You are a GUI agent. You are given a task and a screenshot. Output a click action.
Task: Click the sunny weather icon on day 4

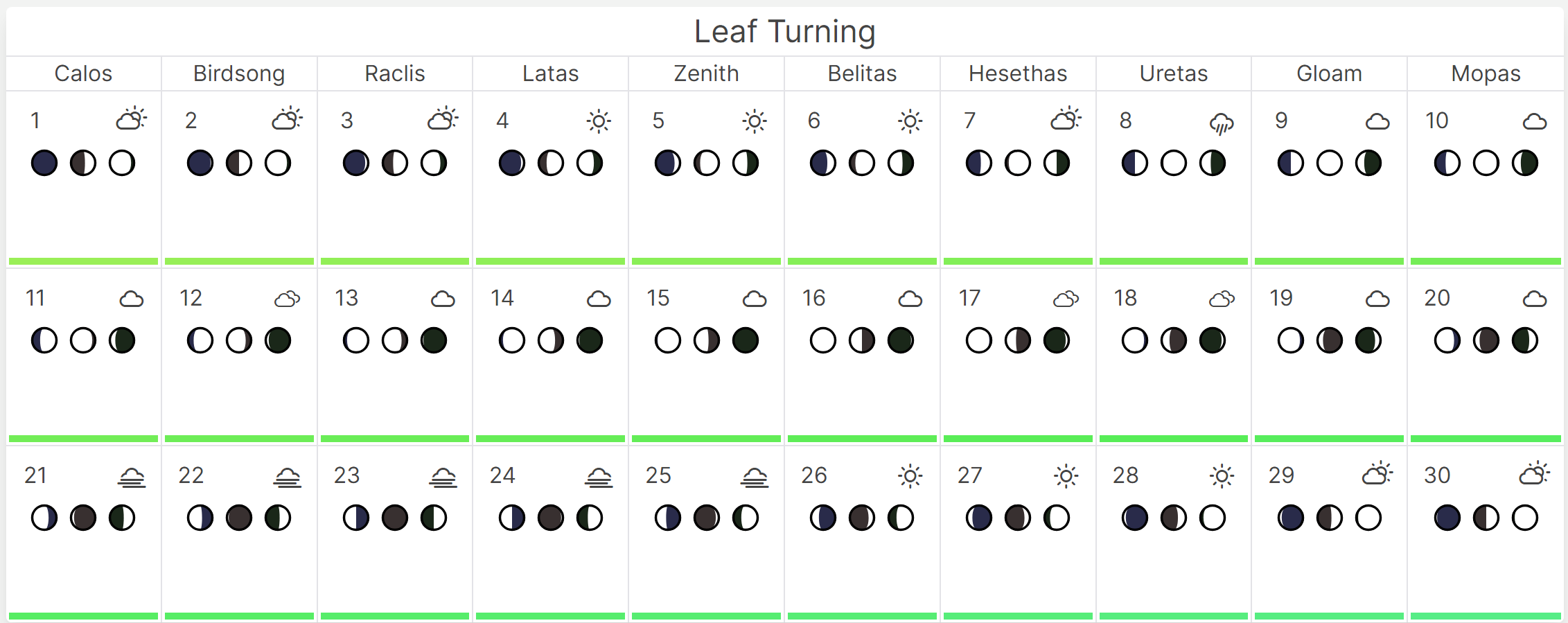pos(599,121)
